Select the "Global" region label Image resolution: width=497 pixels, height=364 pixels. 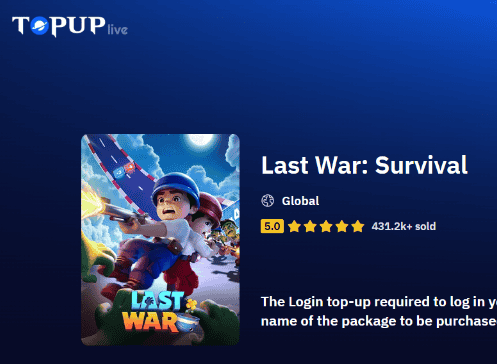pos(300,201)
